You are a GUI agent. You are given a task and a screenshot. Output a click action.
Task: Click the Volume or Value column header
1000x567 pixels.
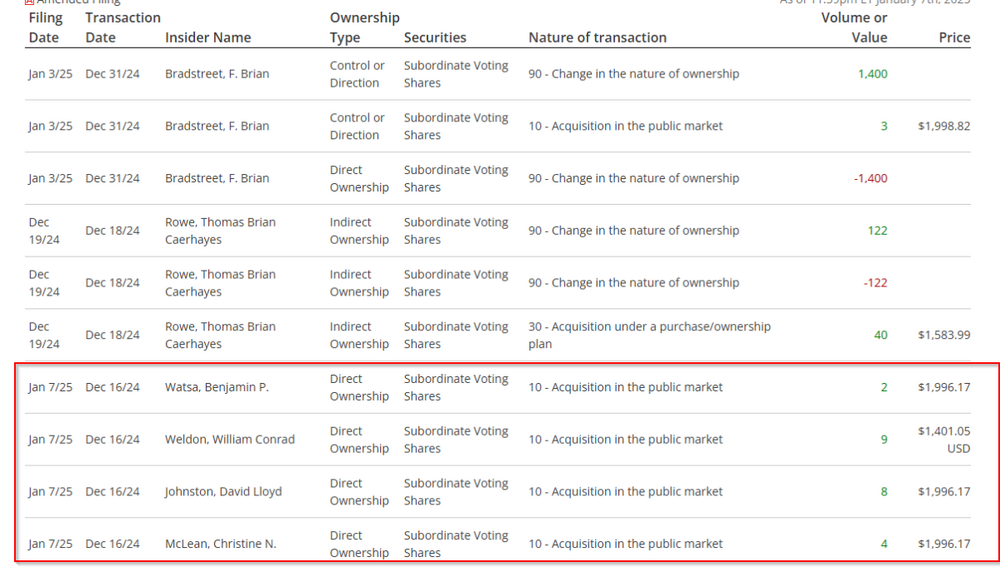[x=854, y=27]
